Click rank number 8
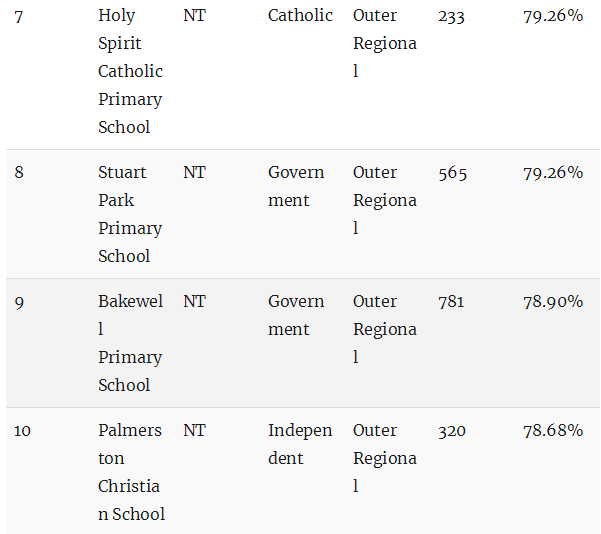The image size is (601, 534). 19,173
